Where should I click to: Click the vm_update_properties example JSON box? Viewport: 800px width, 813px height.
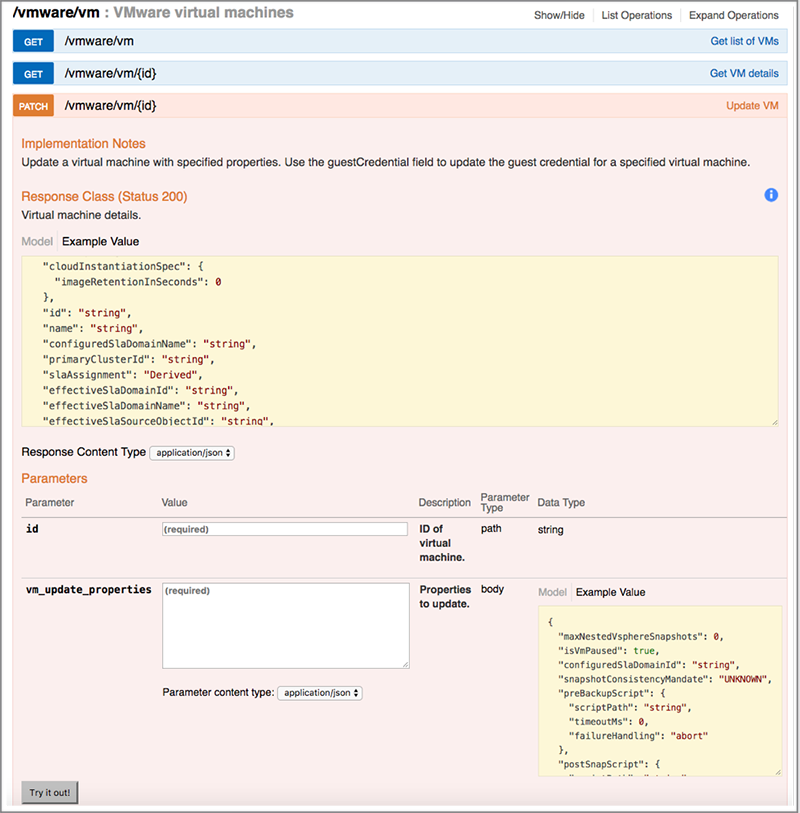pyautogui.click(x=660, y=691)
